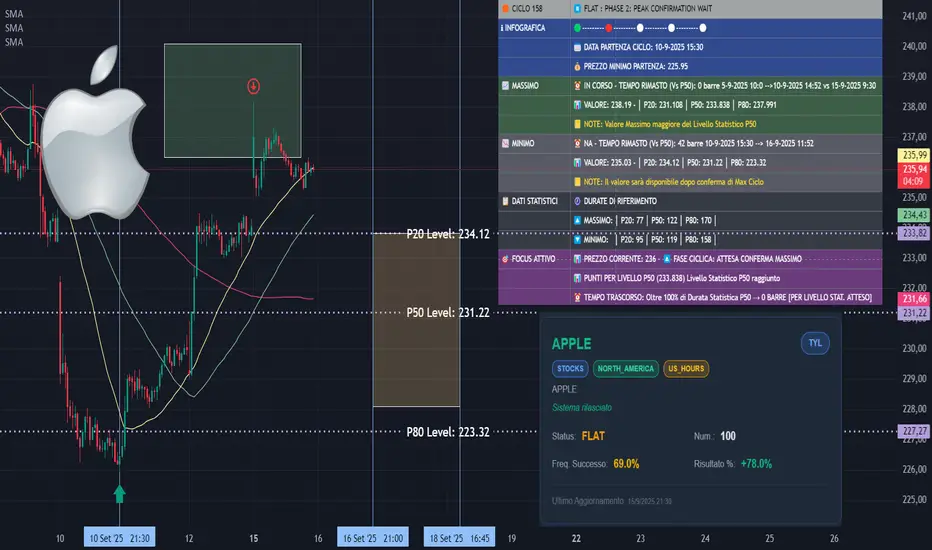Click clipboard icon beside DATI STATISTICI

coord(505,201)
